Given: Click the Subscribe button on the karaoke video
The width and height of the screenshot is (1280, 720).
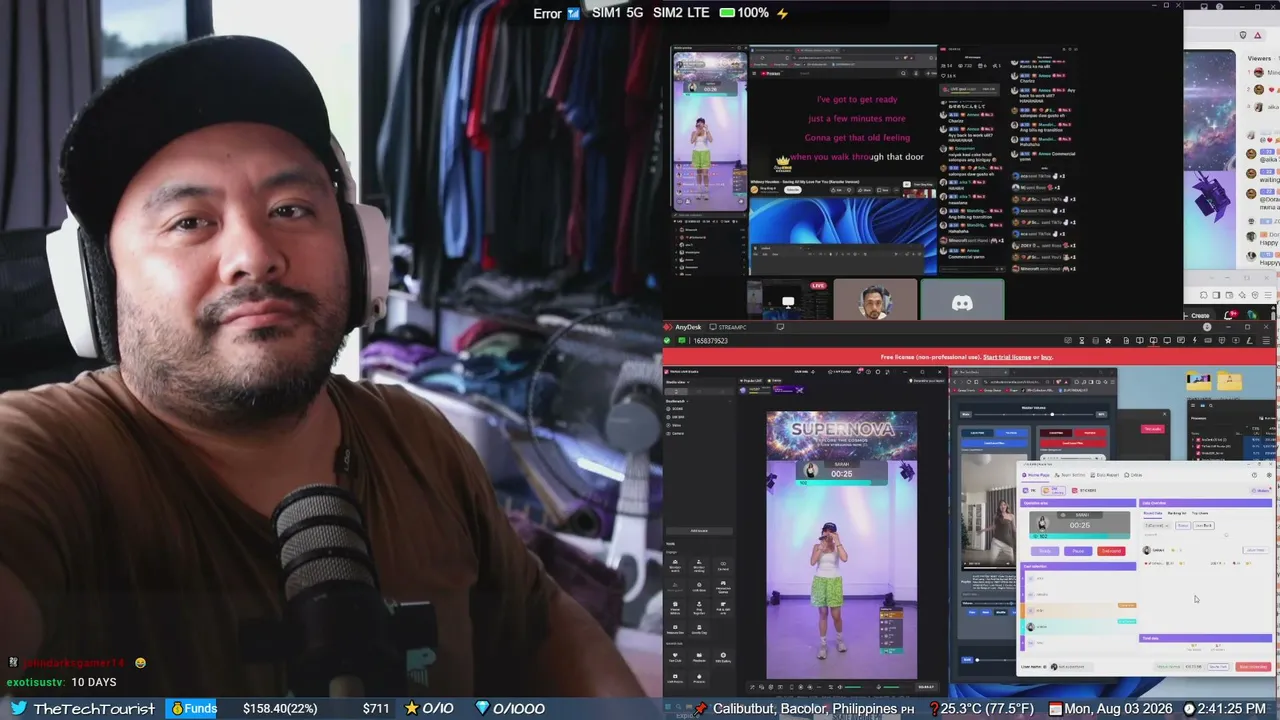Looking at the screenshot, I should [x=793, y=189].
